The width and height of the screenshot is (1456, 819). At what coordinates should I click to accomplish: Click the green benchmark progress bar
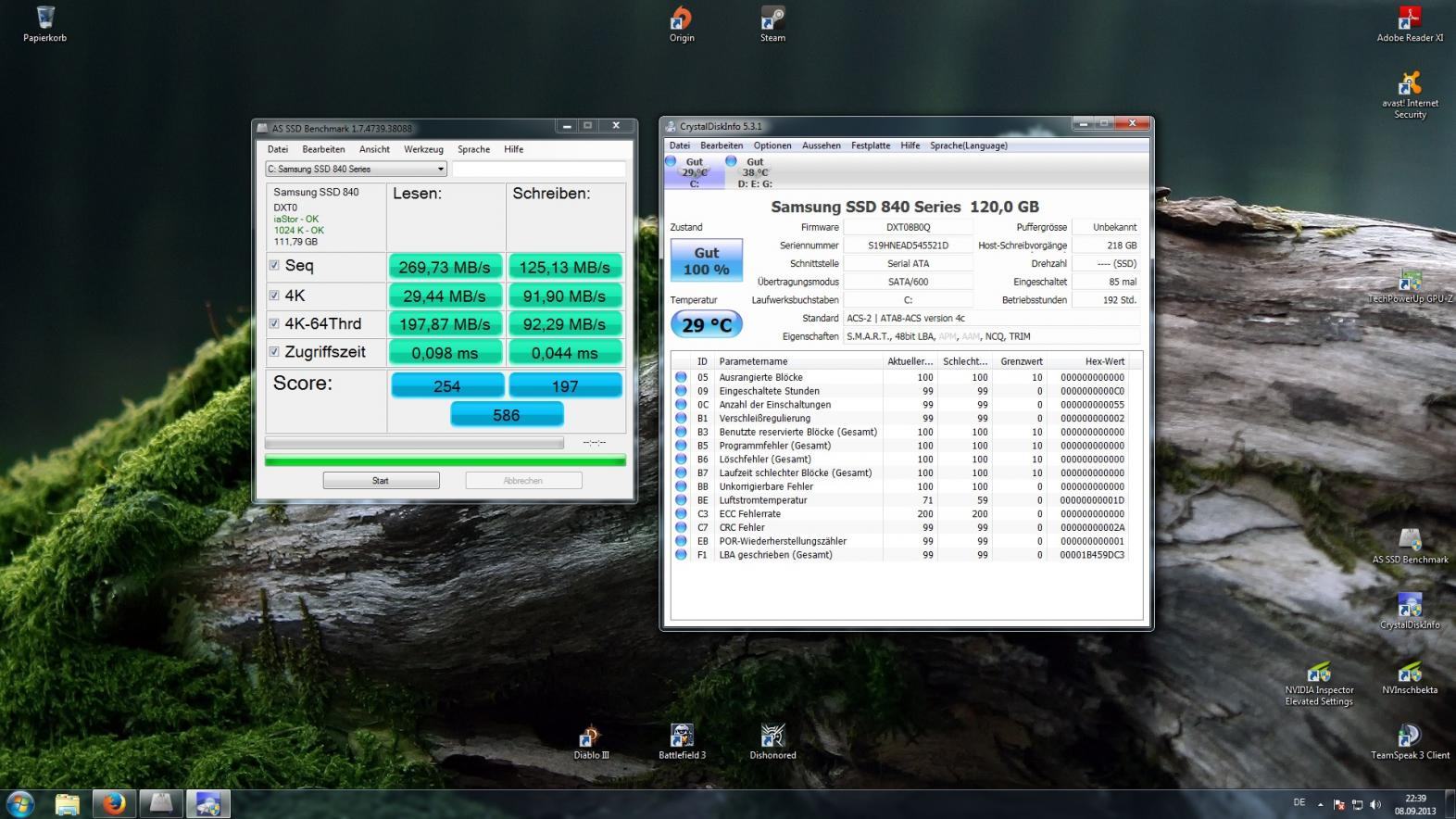tap(445, 460)
